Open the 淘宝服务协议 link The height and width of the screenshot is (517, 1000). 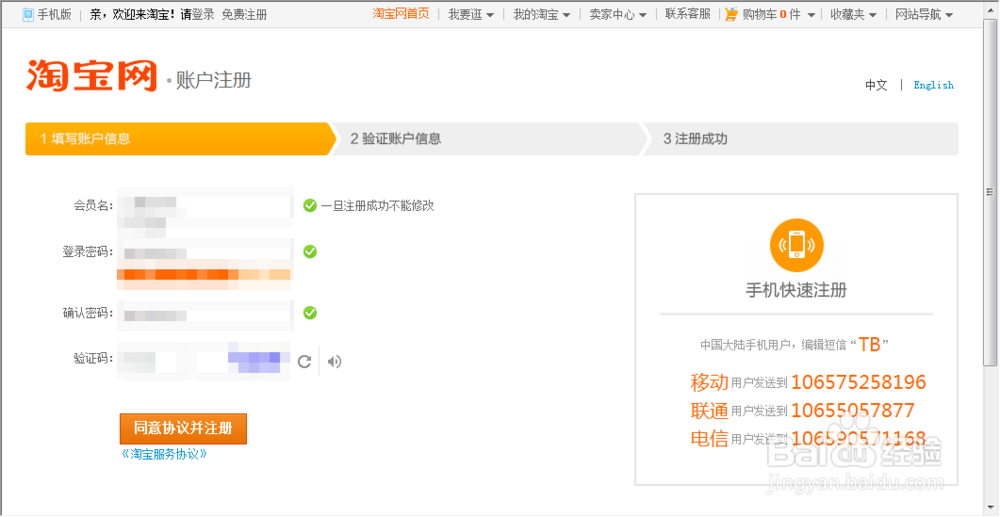164,454
